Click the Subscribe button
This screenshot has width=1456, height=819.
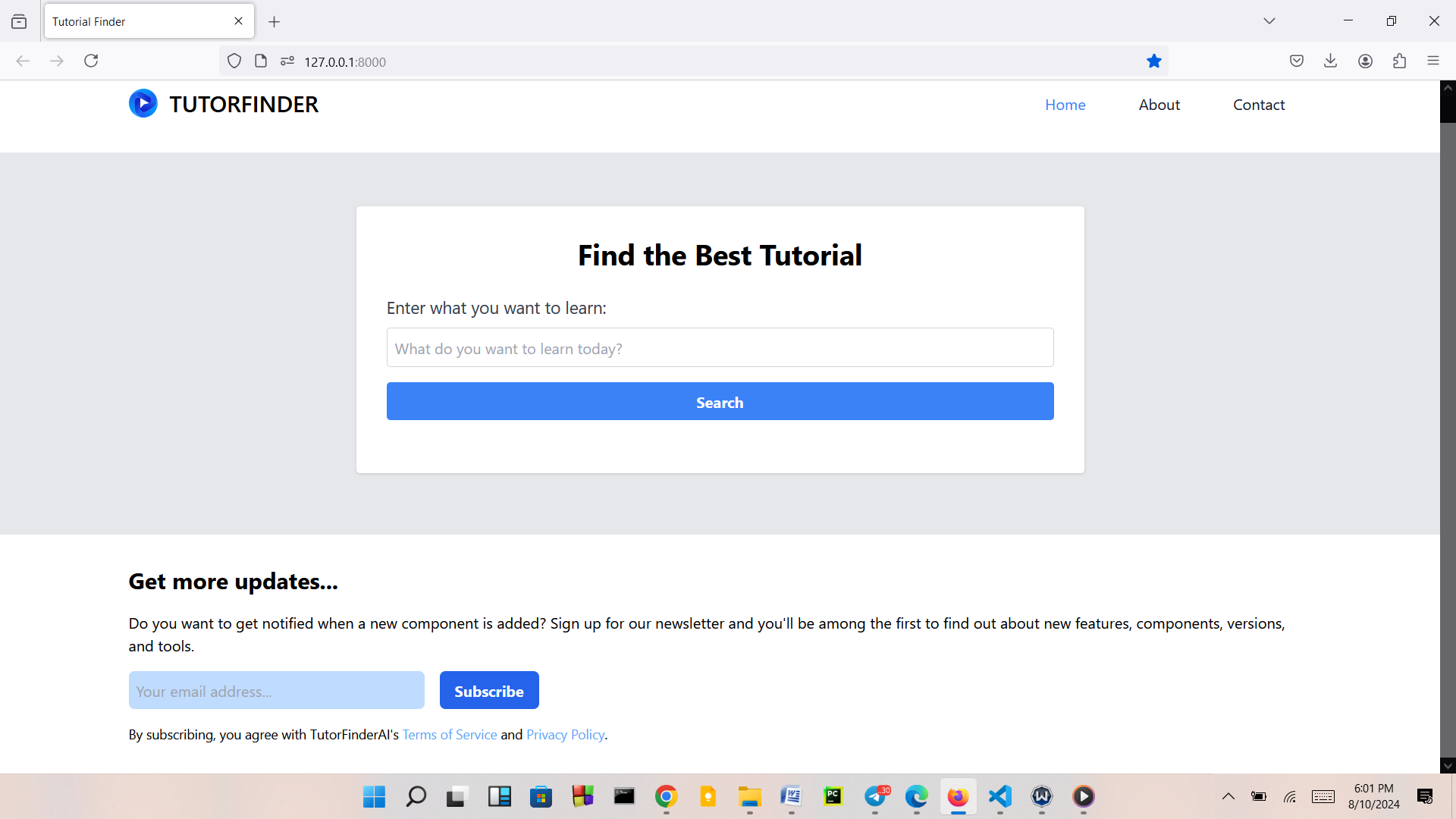(x=488, y=691)
